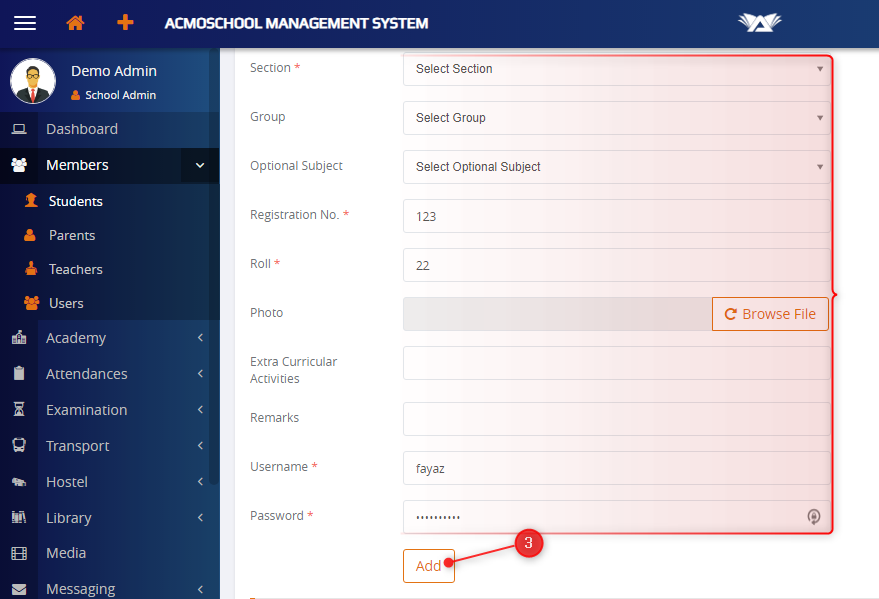Collapse the Members menu chevron
Screen dimensions: 879x599
[x=200, y=165]
